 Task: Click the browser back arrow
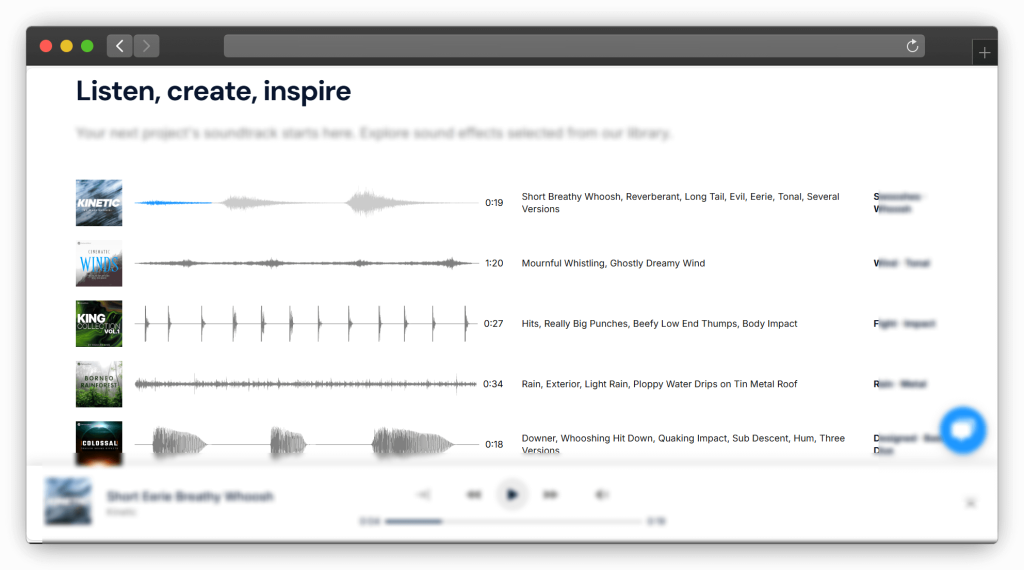(120, 46)
